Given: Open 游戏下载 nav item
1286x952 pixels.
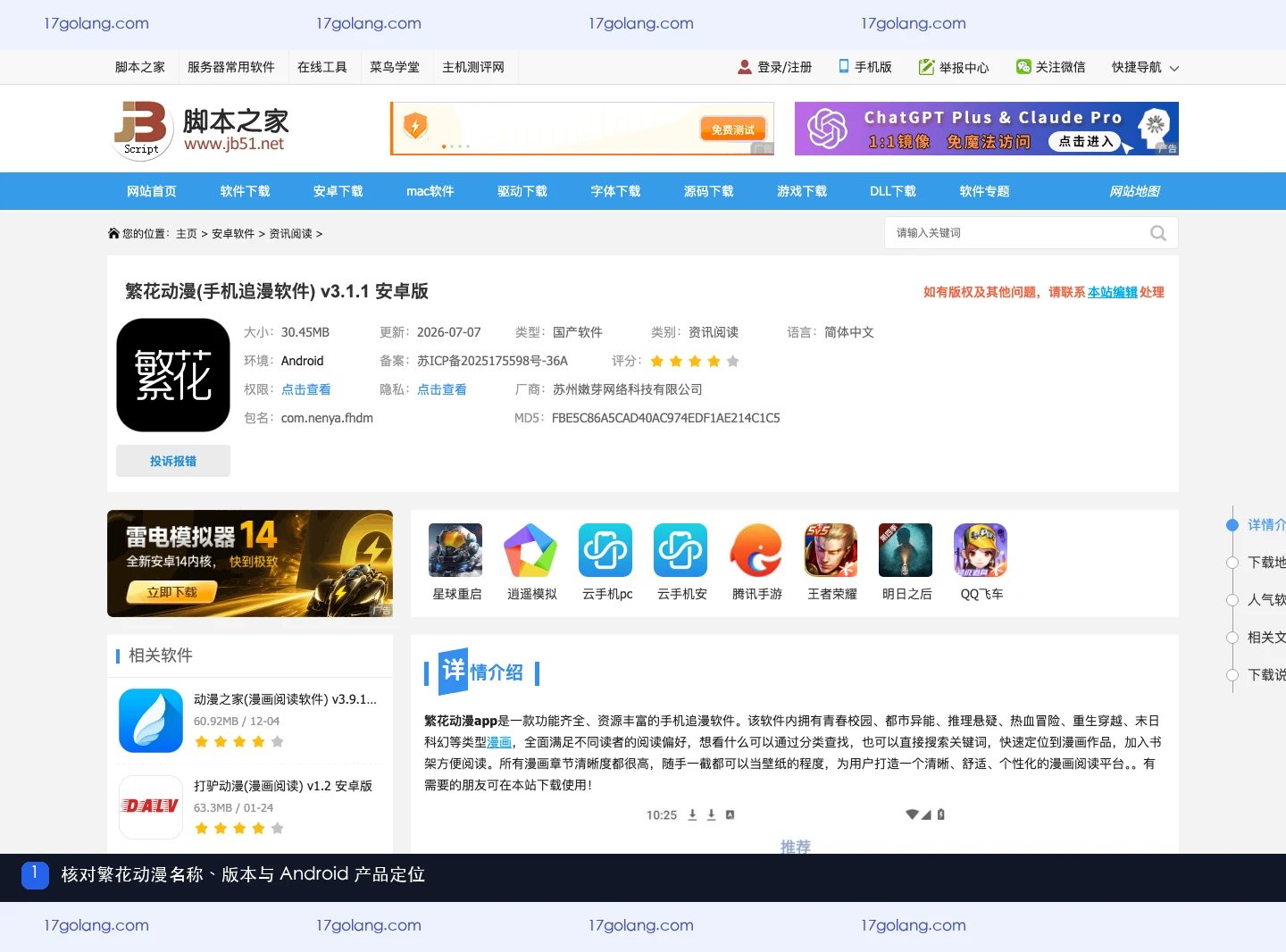Looking at the screenshot, I should [x=802, y=191].
